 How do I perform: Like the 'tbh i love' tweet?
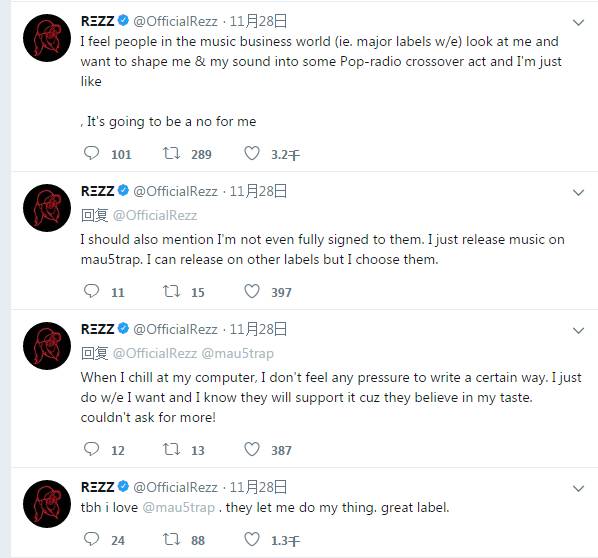click(252, 539)
